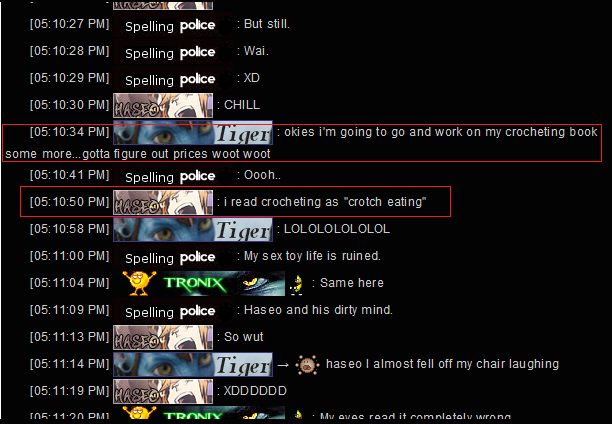Click the timestamp 05:10:34 PM
This screenshot has height=424, width=612.
click(x=69, y=132)
